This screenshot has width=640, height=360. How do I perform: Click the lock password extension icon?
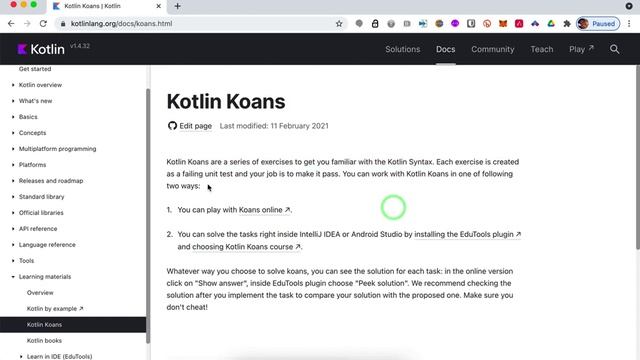point(375,24)
